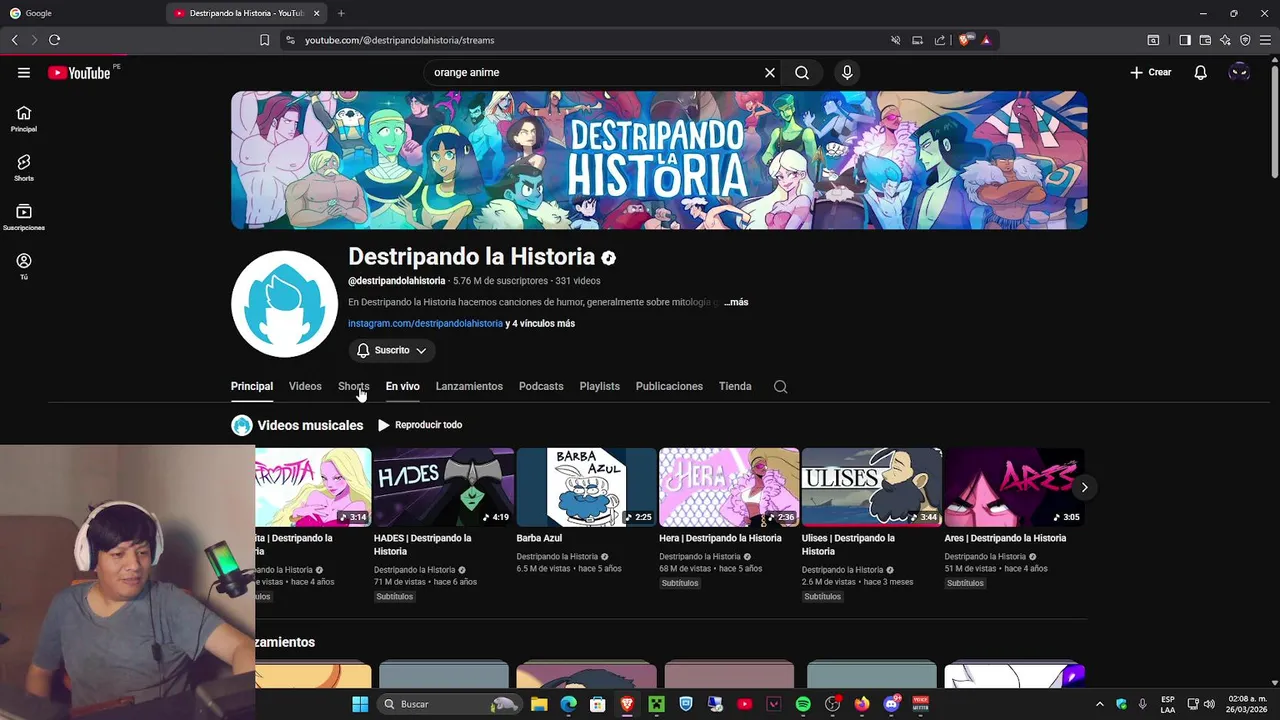Go back to previous page
This screenshot has height=720, width=1280.
(x=14, y=40)
